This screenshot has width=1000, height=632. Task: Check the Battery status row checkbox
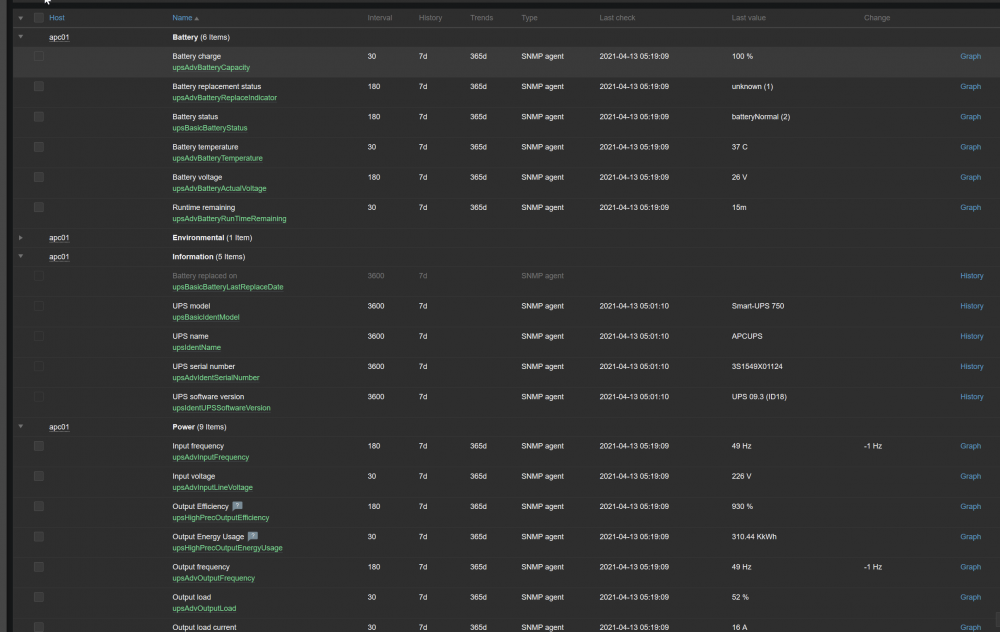pos(39,117)
